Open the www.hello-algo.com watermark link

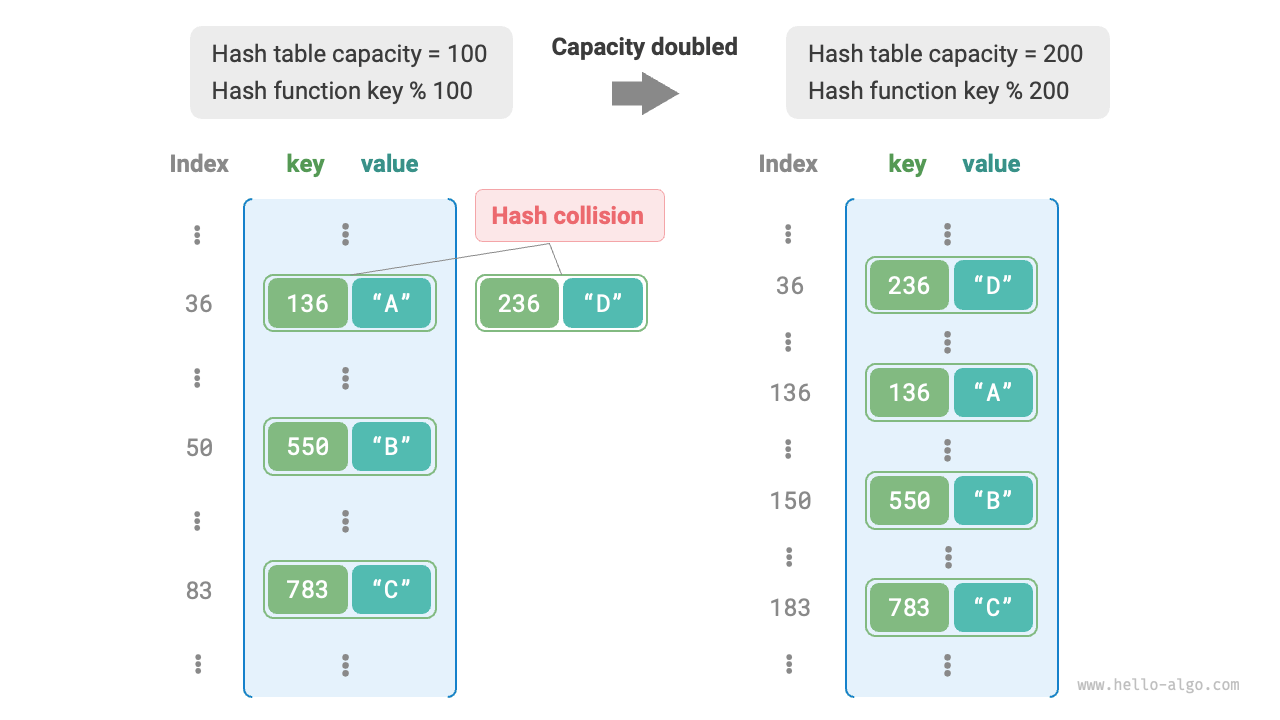click(1158, 685)
